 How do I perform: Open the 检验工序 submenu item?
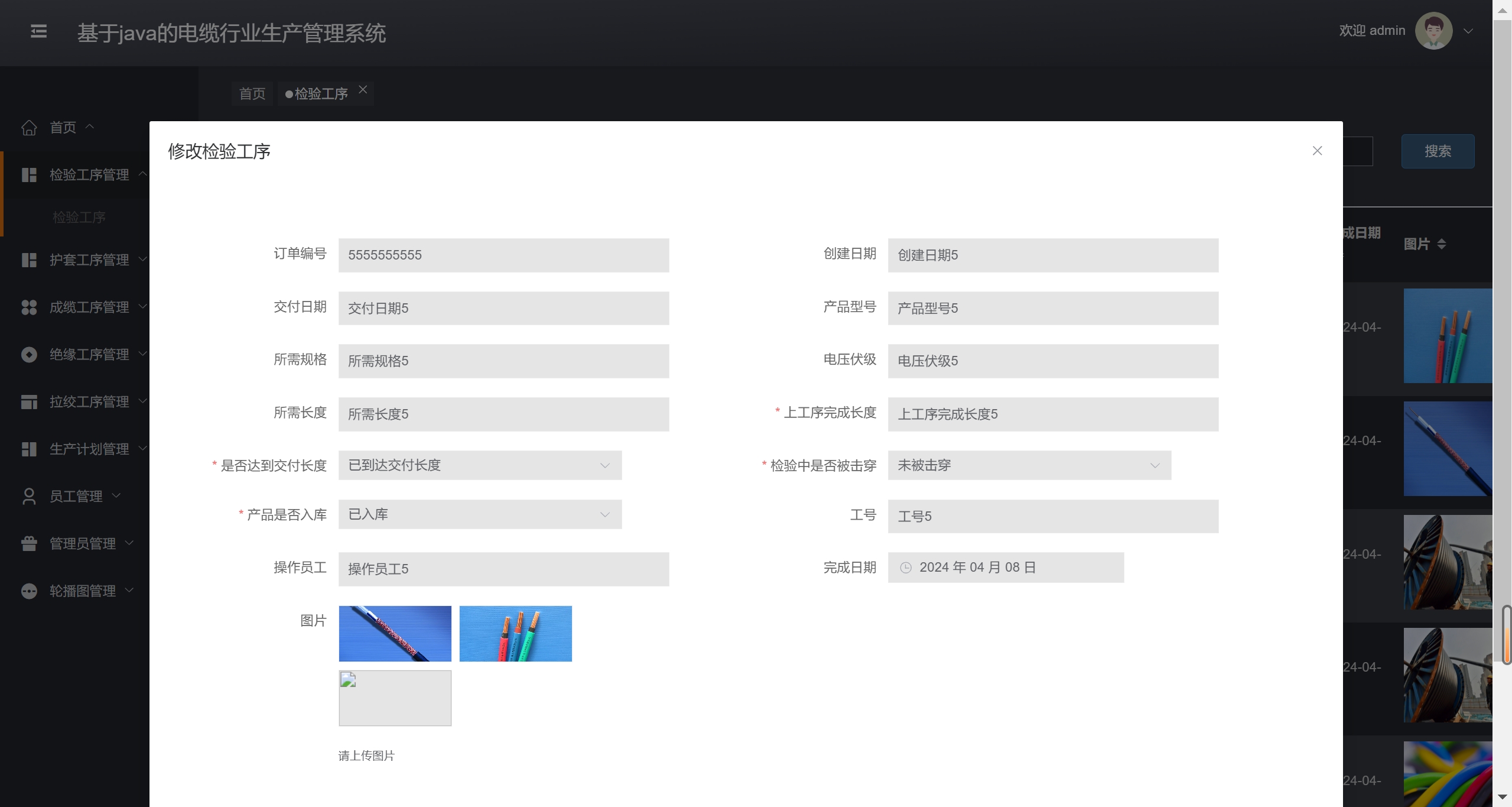point(79,218)
